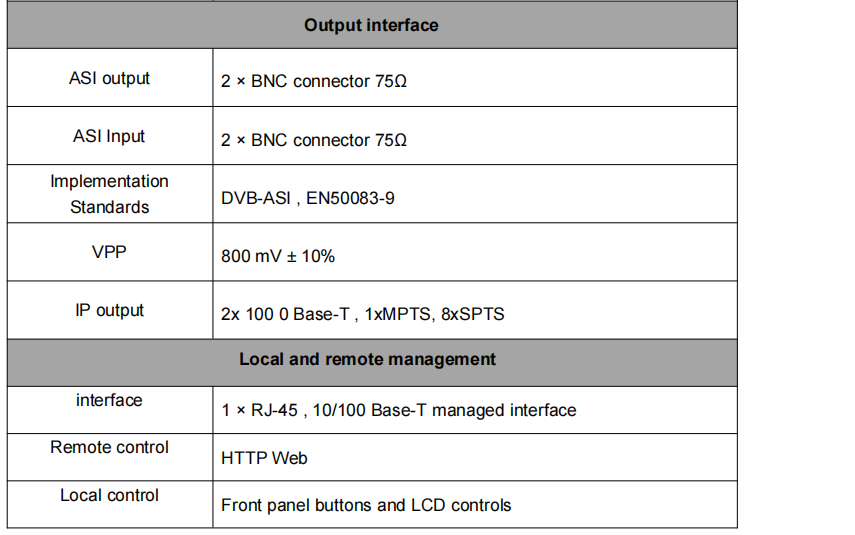Image resolution: width=855 pixels, height=535 pixels.
Task: Click the ASI output BNC connector value
Action: click(314, 81)
